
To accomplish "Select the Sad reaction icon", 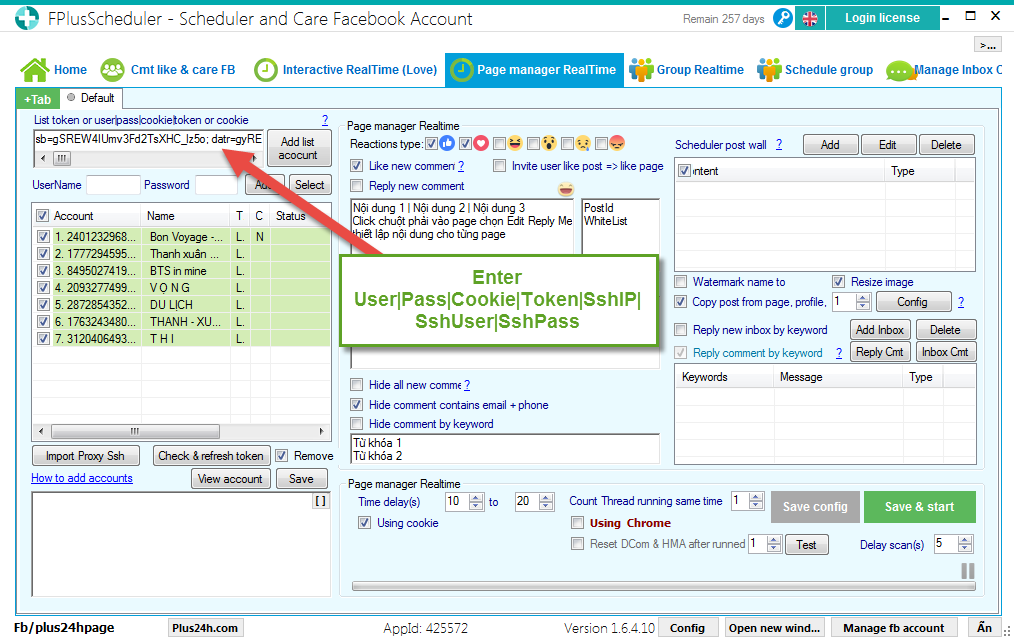I will [x=583, y=144].
